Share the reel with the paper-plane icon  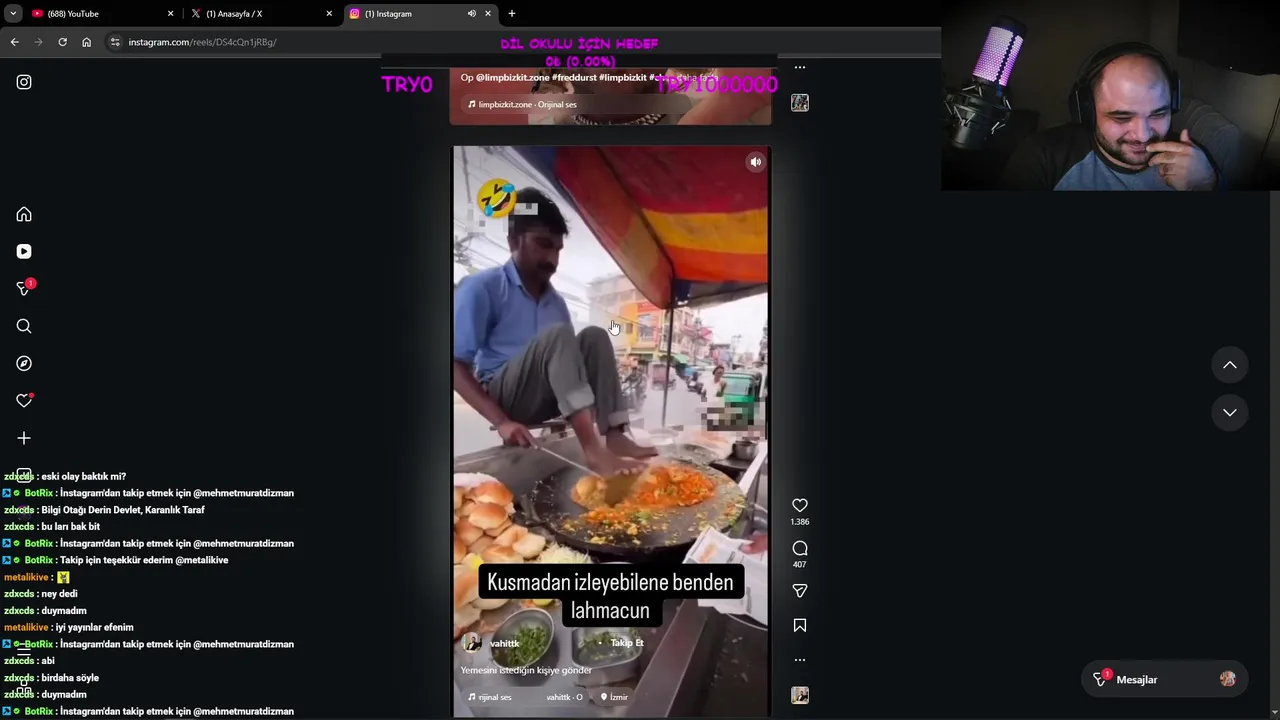point(800,591)
